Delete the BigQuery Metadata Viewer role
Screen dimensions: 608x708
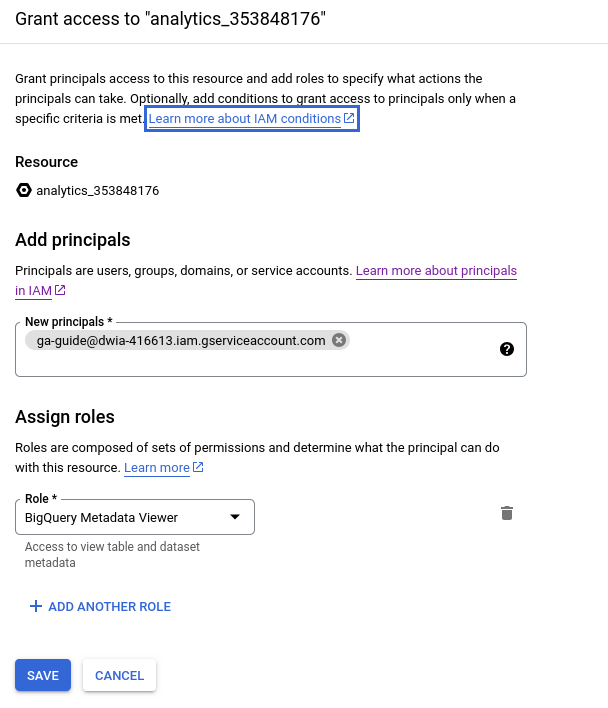(x=507, y=513)
